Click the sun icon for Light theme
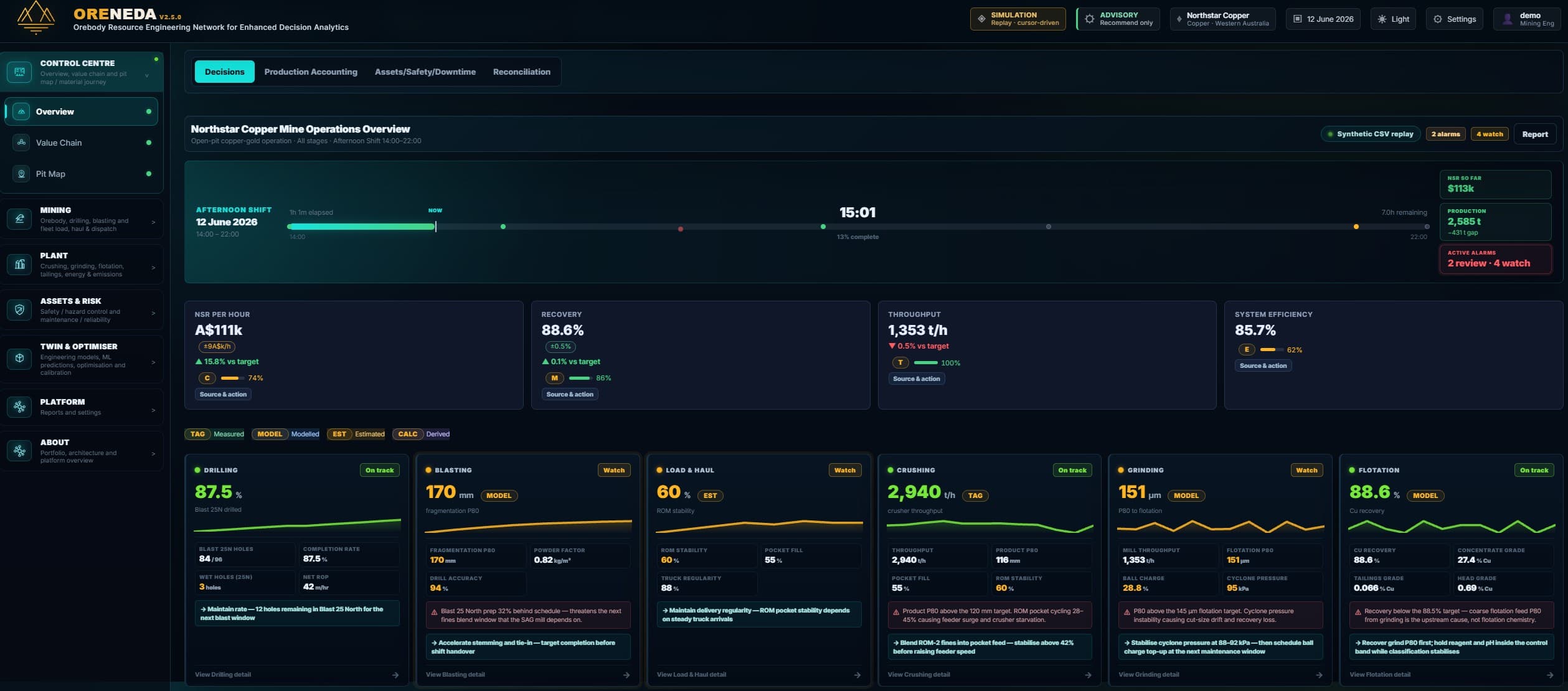 click(x=1382, y=19)
